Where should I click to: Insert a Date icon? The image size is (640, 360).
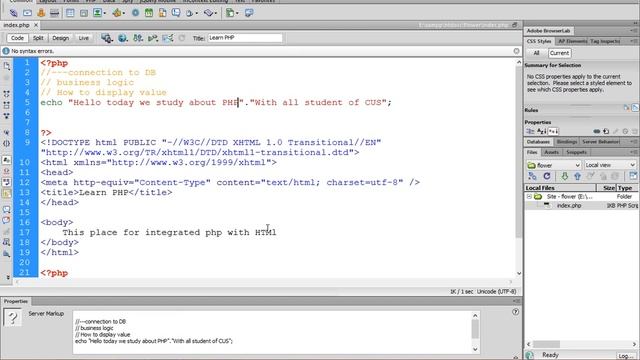(149, 13)
